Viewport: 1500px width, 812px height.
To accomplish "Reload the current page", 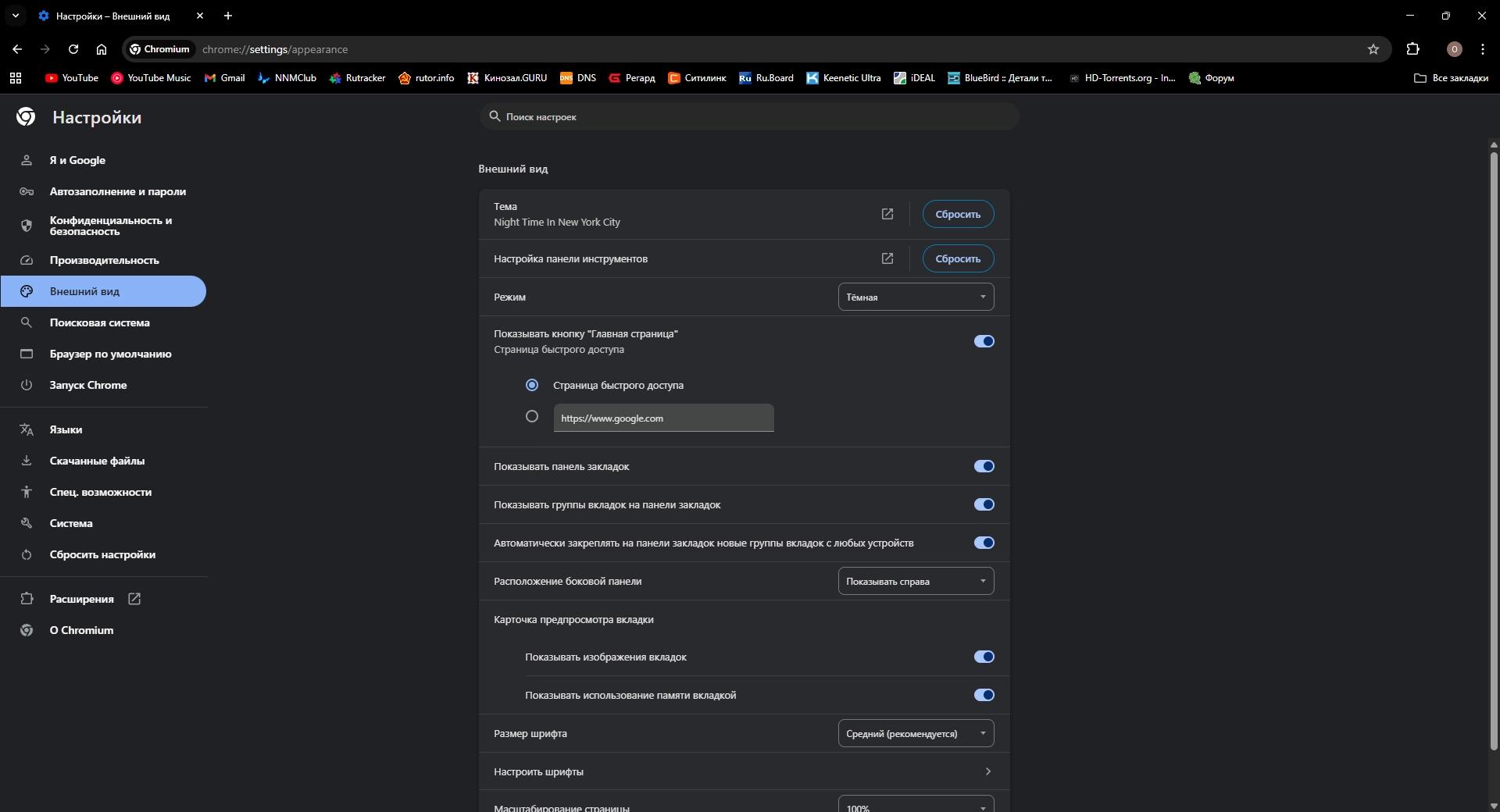I will (73, 49).
